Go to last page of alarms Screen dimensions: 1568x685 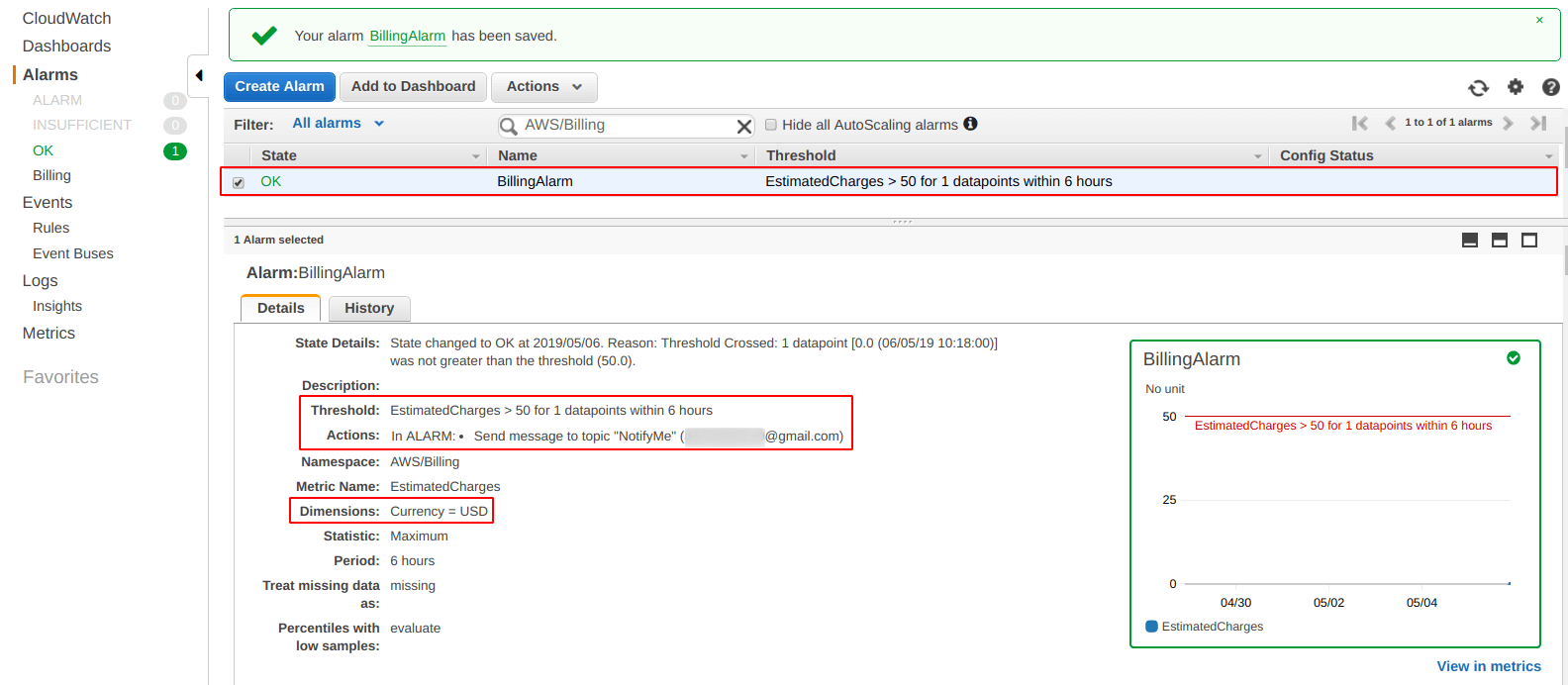[x=1538, y=123]
